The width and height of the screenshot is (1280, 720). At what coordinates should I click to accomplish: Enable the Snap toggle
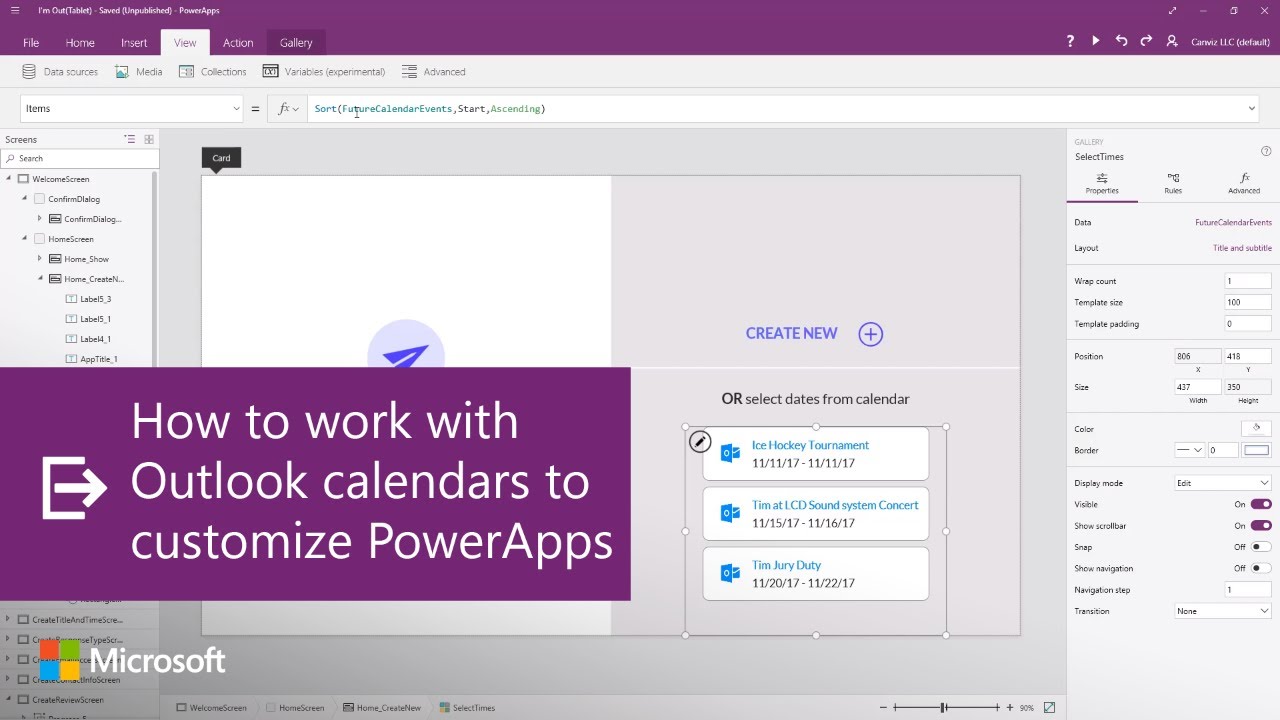point(1261,547)
